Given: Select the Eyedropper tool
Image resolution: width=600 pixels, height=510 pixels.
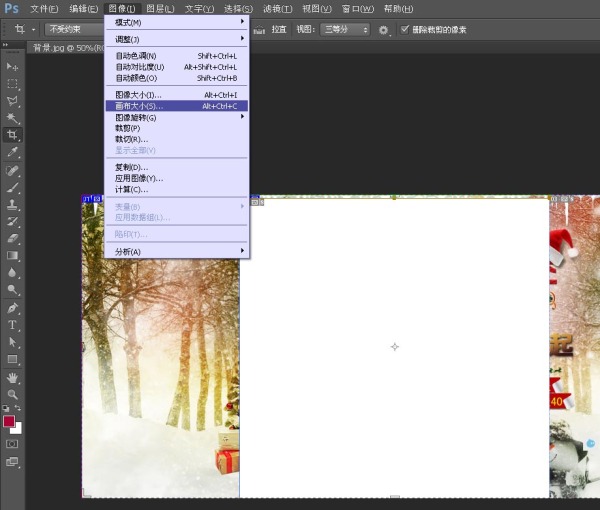Looking at the screenshot, I should (x=13, y=153).
